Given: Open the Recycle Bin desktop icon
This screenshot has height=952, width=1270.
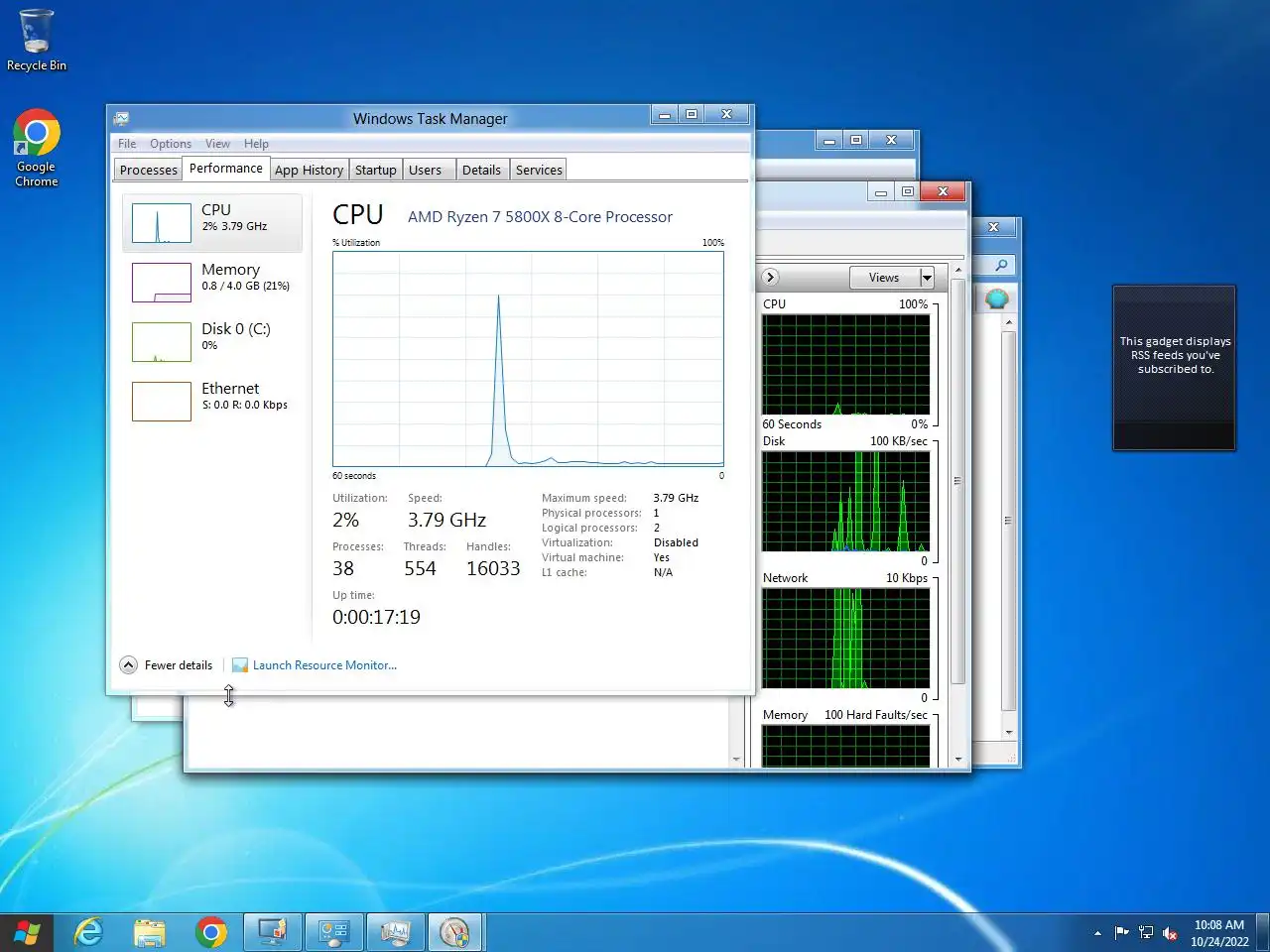Looking at the screenshot, I should [x=37, y=41].
